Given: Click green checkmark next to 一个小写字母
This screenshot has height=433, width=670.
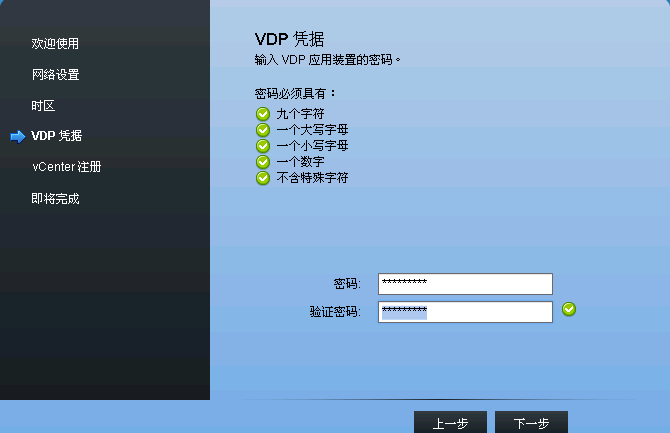Looking at the screenshot, I should coord(263,146).
